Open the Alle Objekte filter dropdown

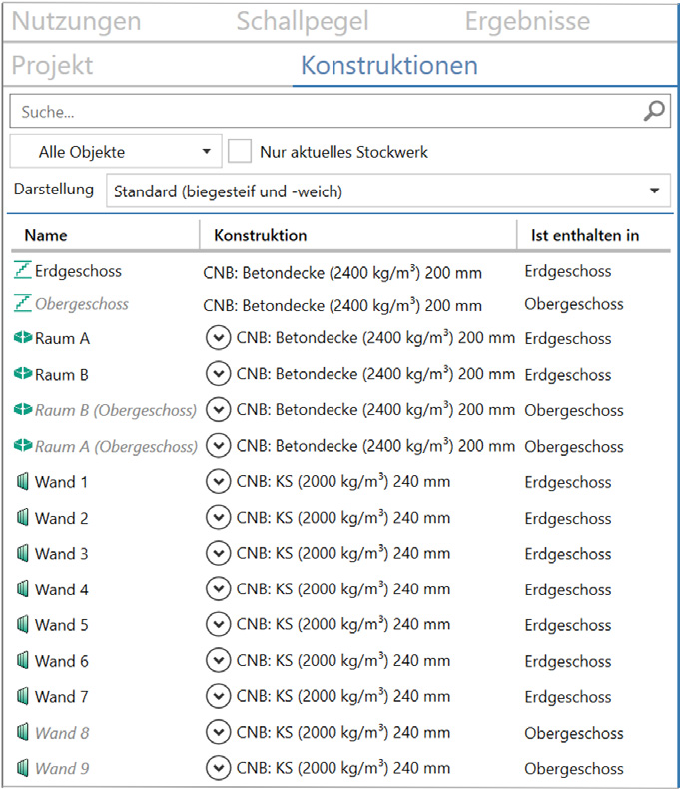[116, 151]
